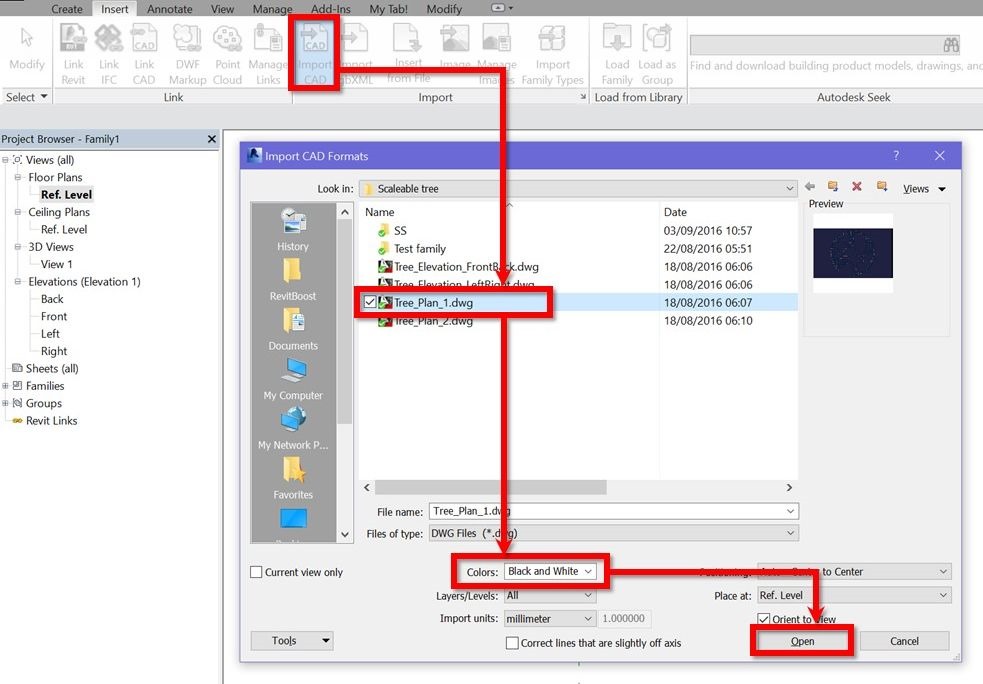The width and height of the screenshot is (983, 684).
Task: Click the Import Family Types icon
Action: [552, 54]
